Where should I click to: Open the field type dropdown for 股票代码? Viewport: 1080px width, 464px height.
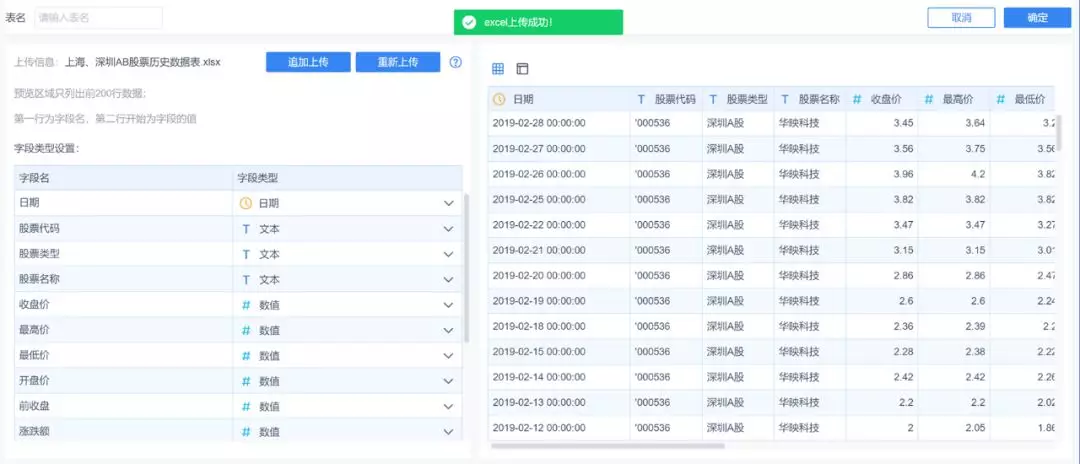(x=448, y=229)
